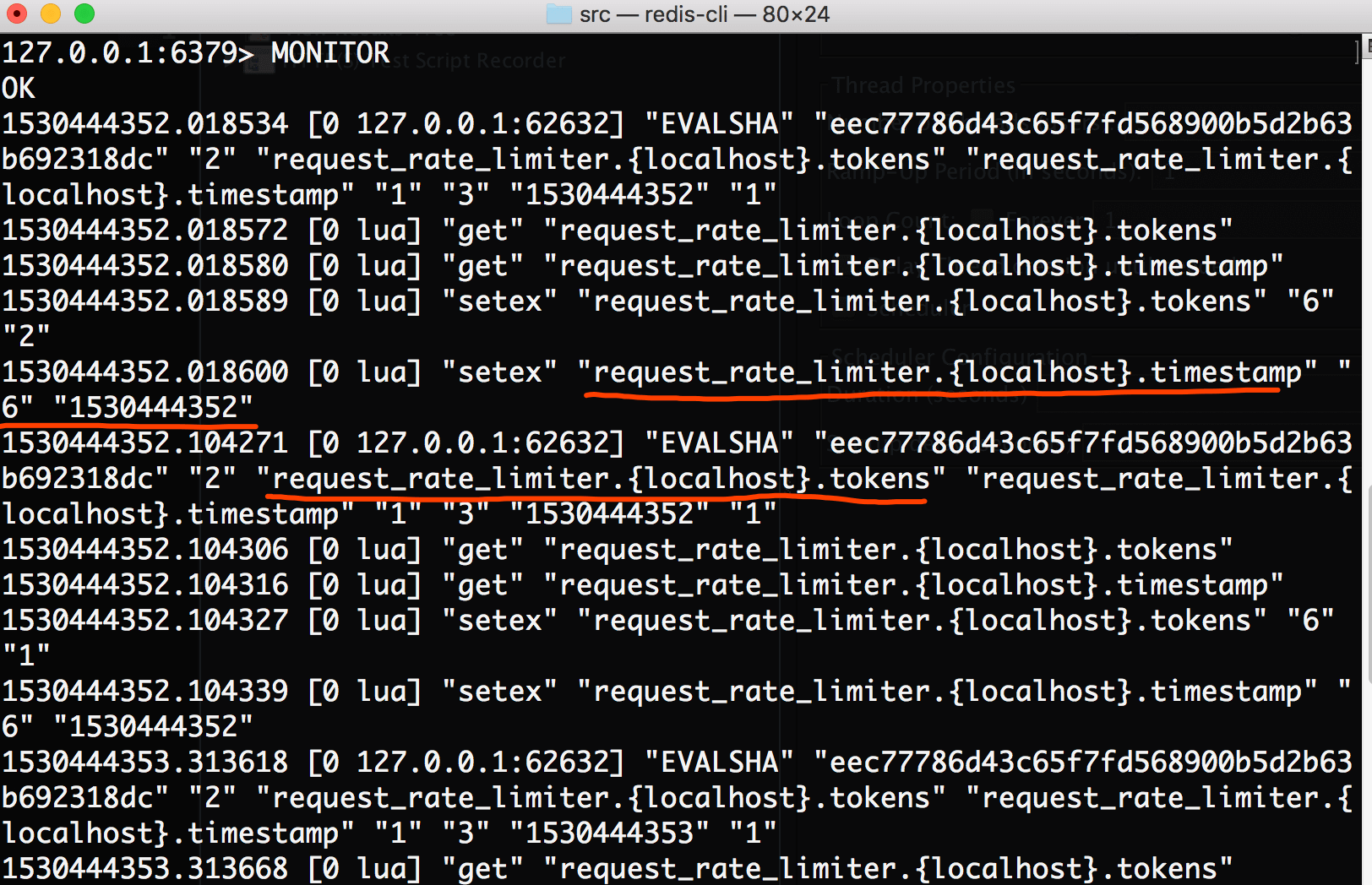Screen dimensions: 1372x885
Task: Click the "setex" command at 1530444352.018589
Action: (499, 301)
